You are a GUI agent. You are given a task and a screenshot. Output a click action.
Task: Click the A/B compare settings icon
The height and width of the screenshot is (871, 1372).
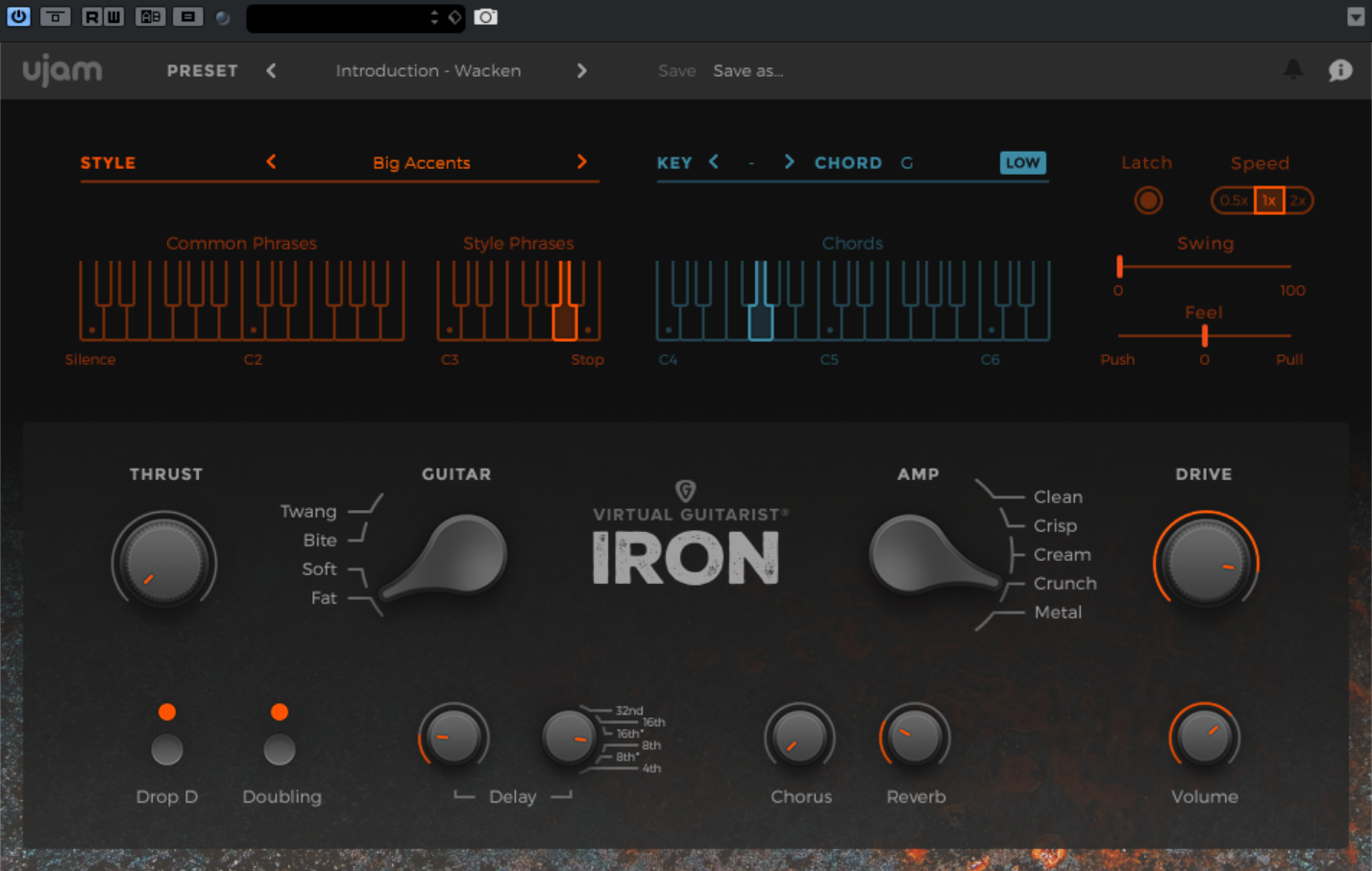coord(150,16)
